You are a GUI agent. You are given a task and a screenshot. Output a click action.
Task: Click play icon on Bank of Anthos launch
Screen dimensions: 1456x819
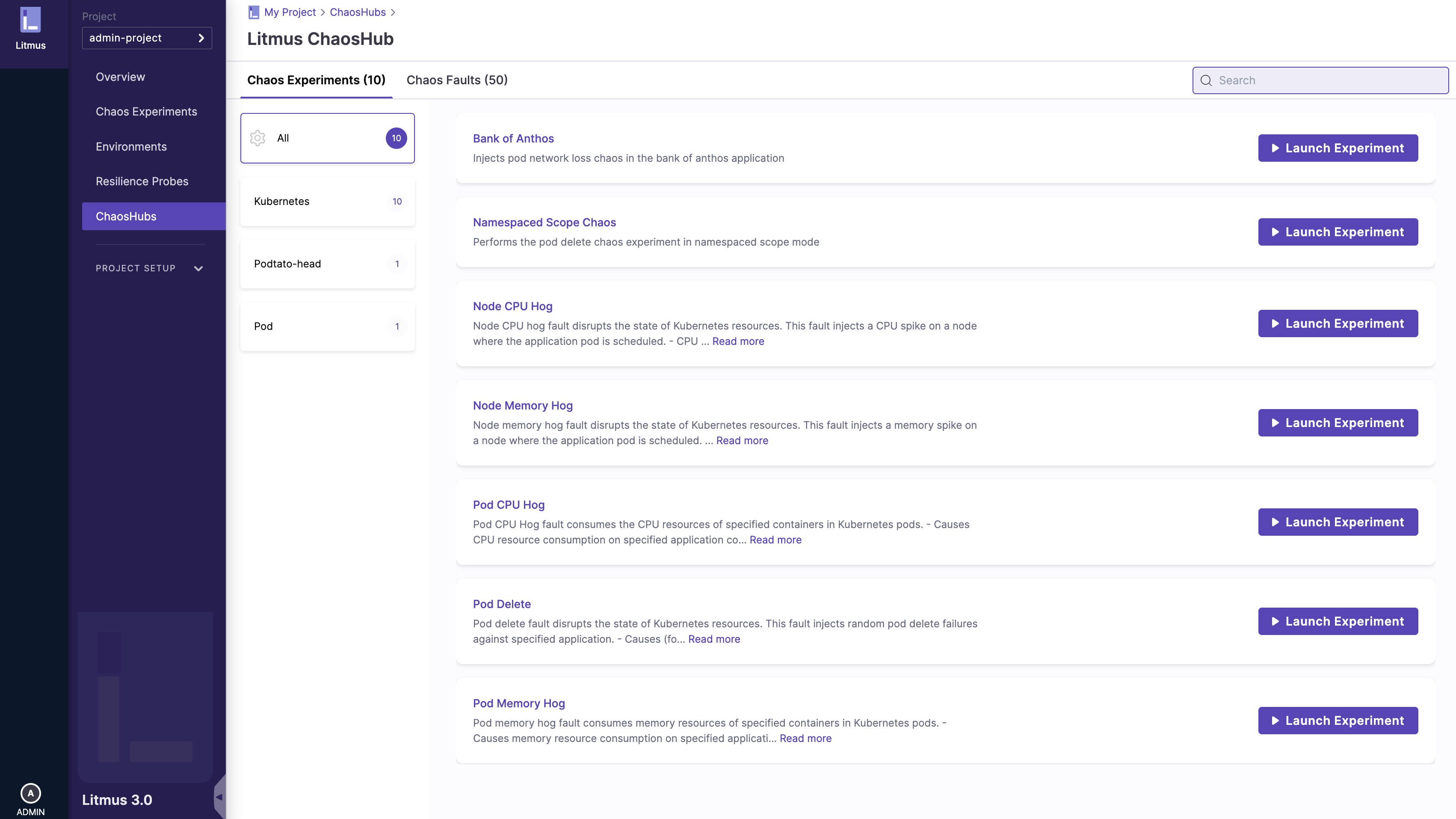1275,148
